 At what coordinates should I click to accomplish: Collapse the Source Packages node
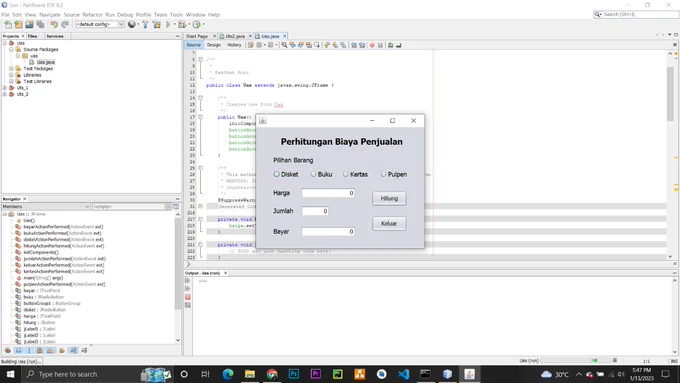(11, 49)
